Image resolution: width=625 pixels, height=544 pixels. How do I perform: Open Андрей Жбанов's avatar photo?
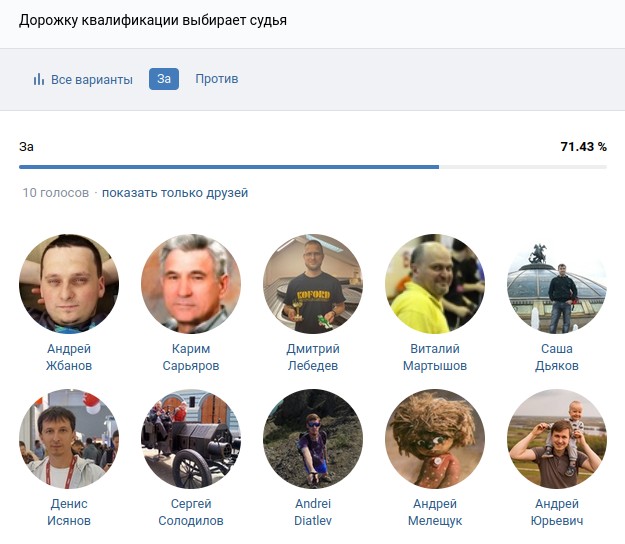point(69,284)
